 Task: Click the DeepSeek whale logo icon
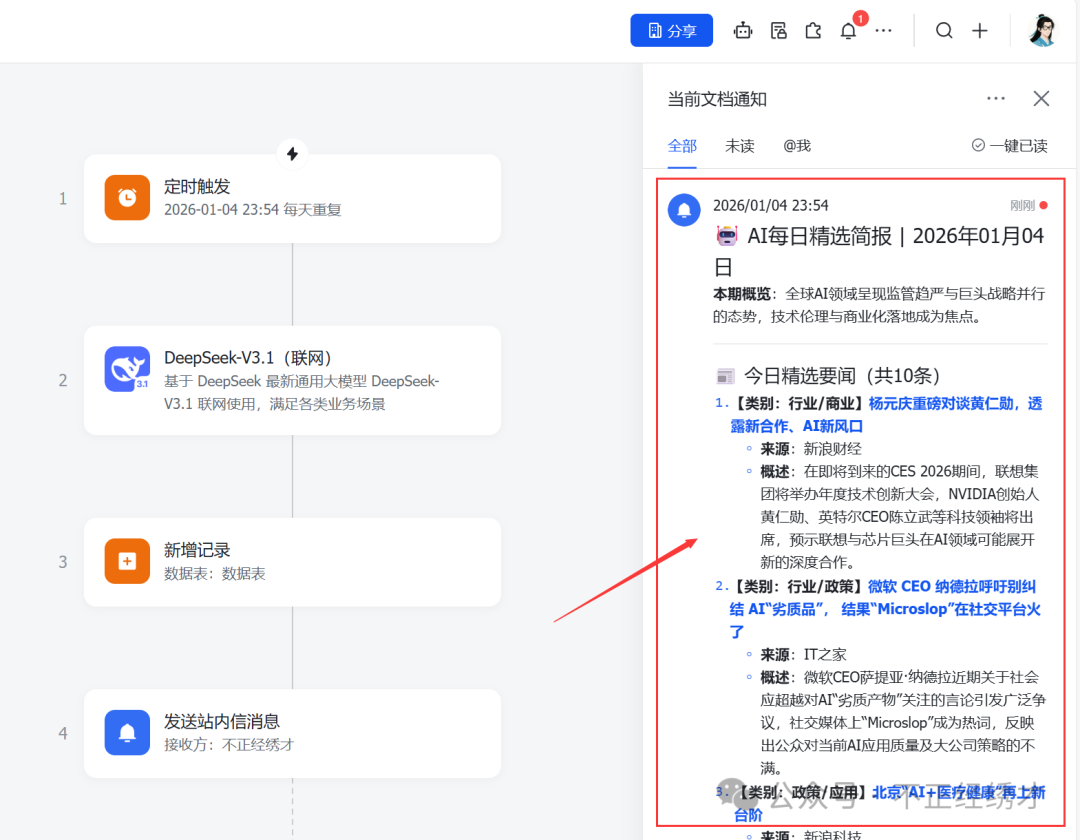point(127,369)
